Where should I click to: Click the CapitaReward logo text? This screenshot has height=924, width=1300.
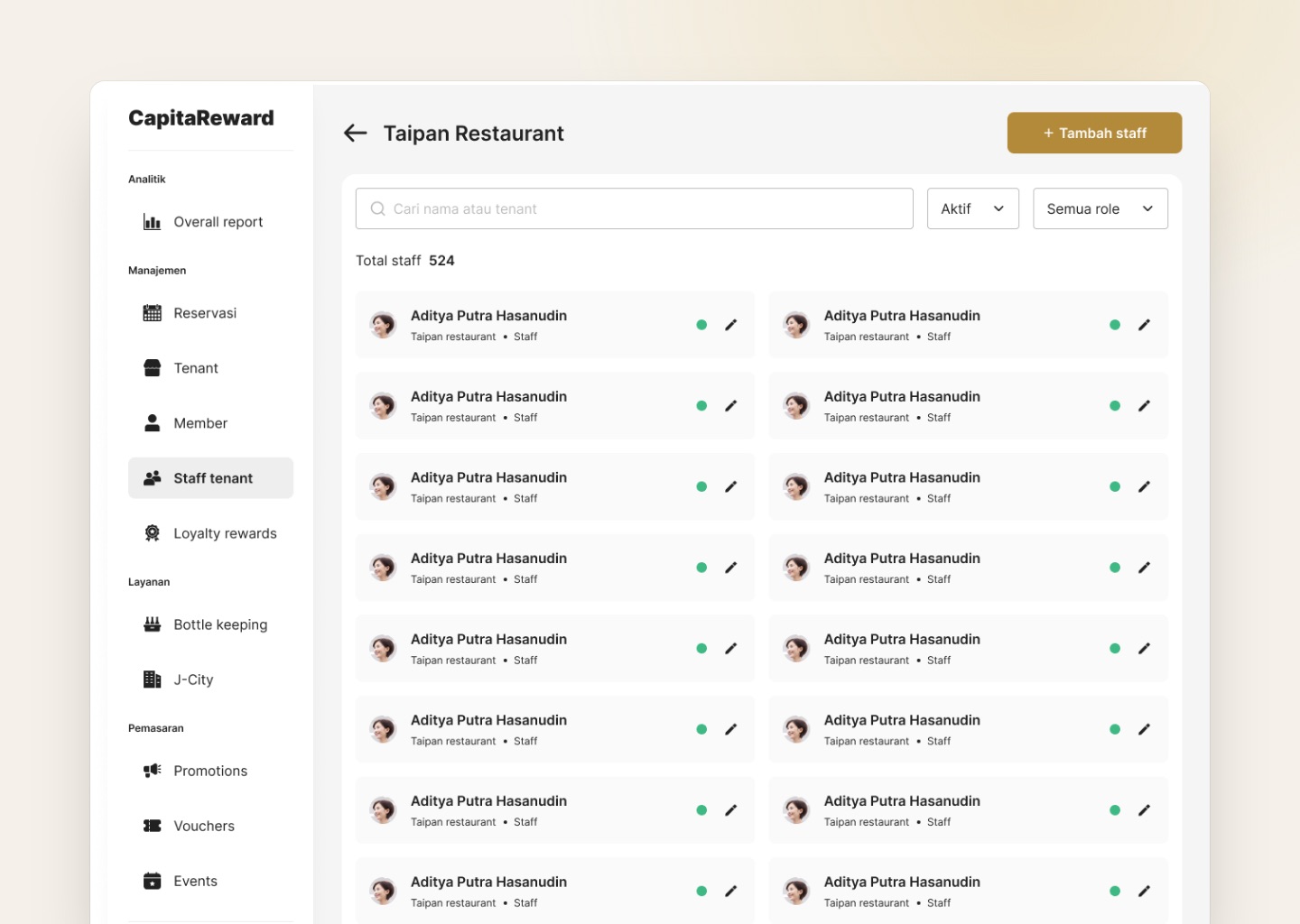pyautogui.click(x=201, y=118)
